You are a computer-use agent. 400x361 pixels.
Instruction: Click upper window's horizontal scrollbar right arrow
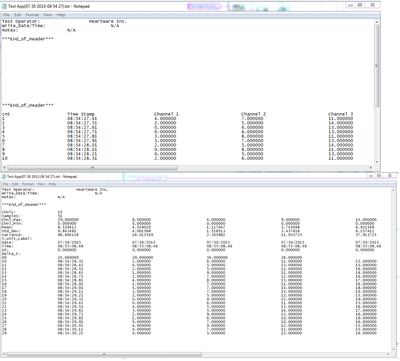pyautogui.click(x=371, y=168)
